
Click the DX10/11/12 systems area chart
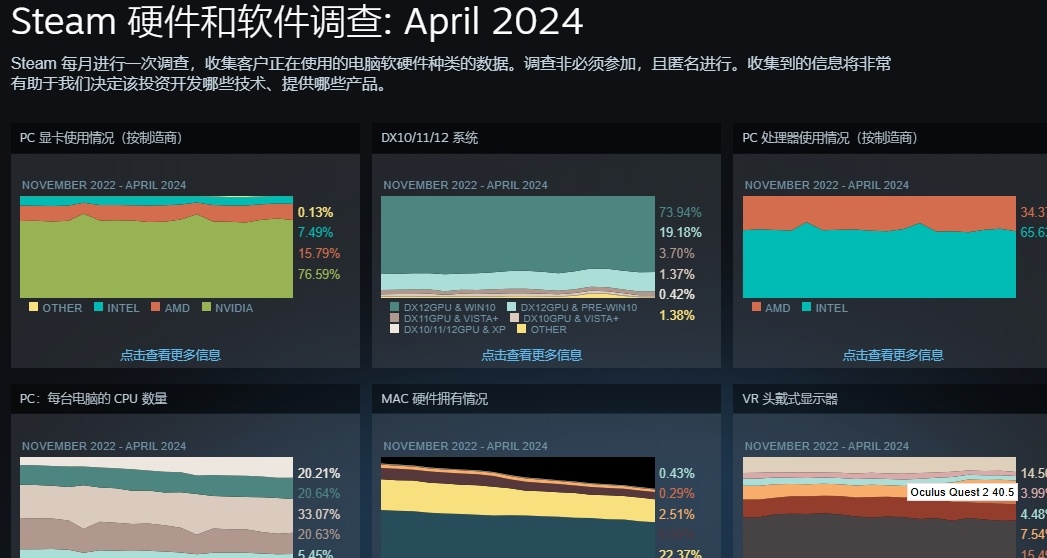point(518,246)
